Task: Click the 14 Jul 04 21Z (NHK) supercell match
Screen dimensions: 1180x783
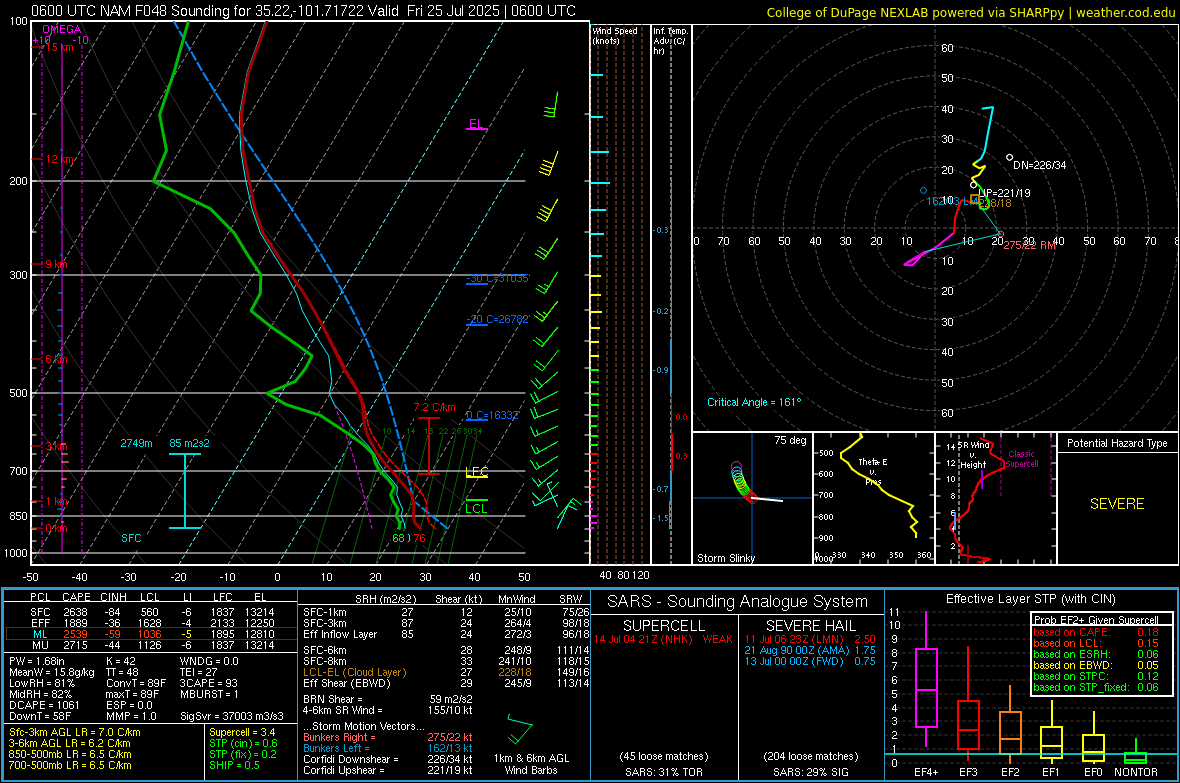Action: pos(664,639)
